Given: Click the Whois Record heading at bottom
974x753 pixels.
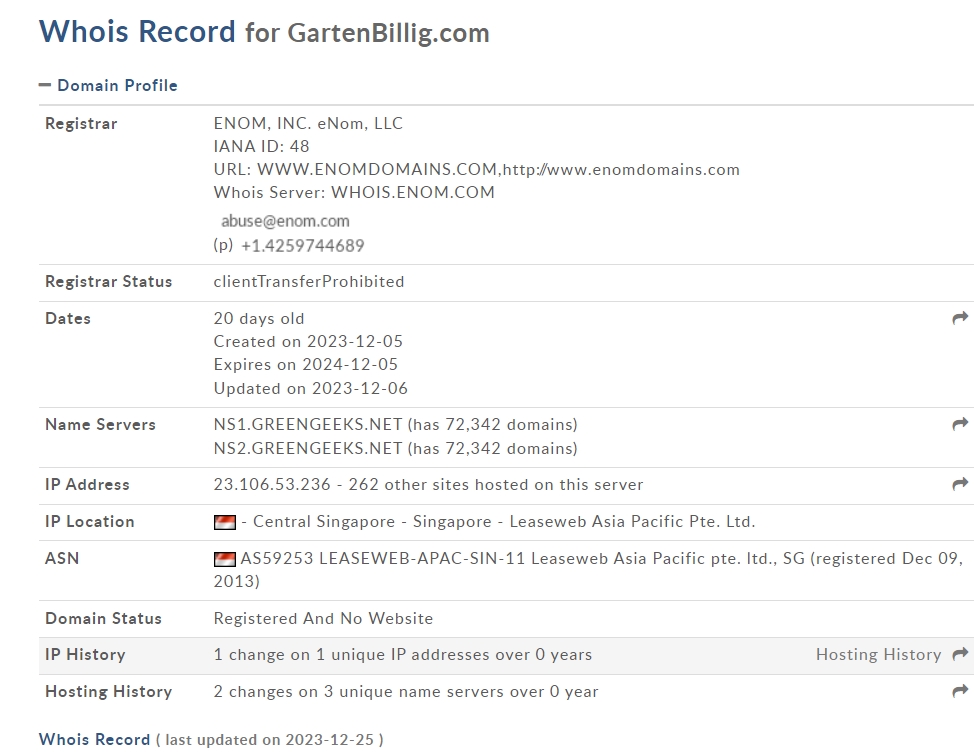Looking at the screenshot, I should [94, 739].
